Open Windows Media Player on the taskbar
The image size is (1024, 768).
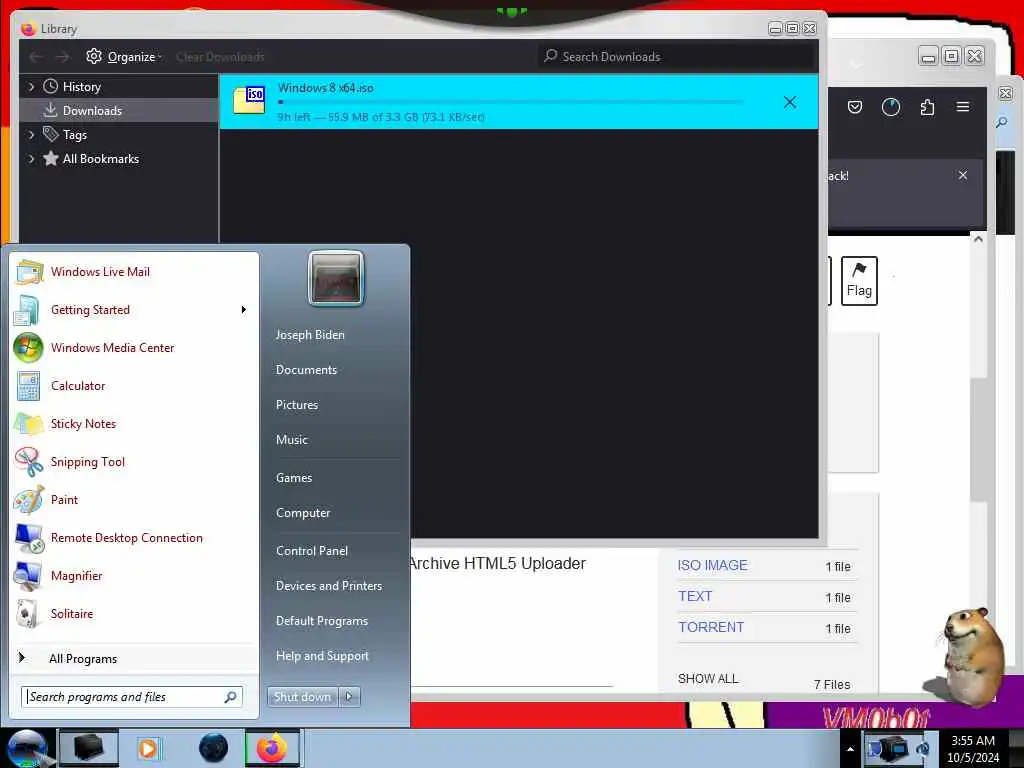(x=148, y=748)
